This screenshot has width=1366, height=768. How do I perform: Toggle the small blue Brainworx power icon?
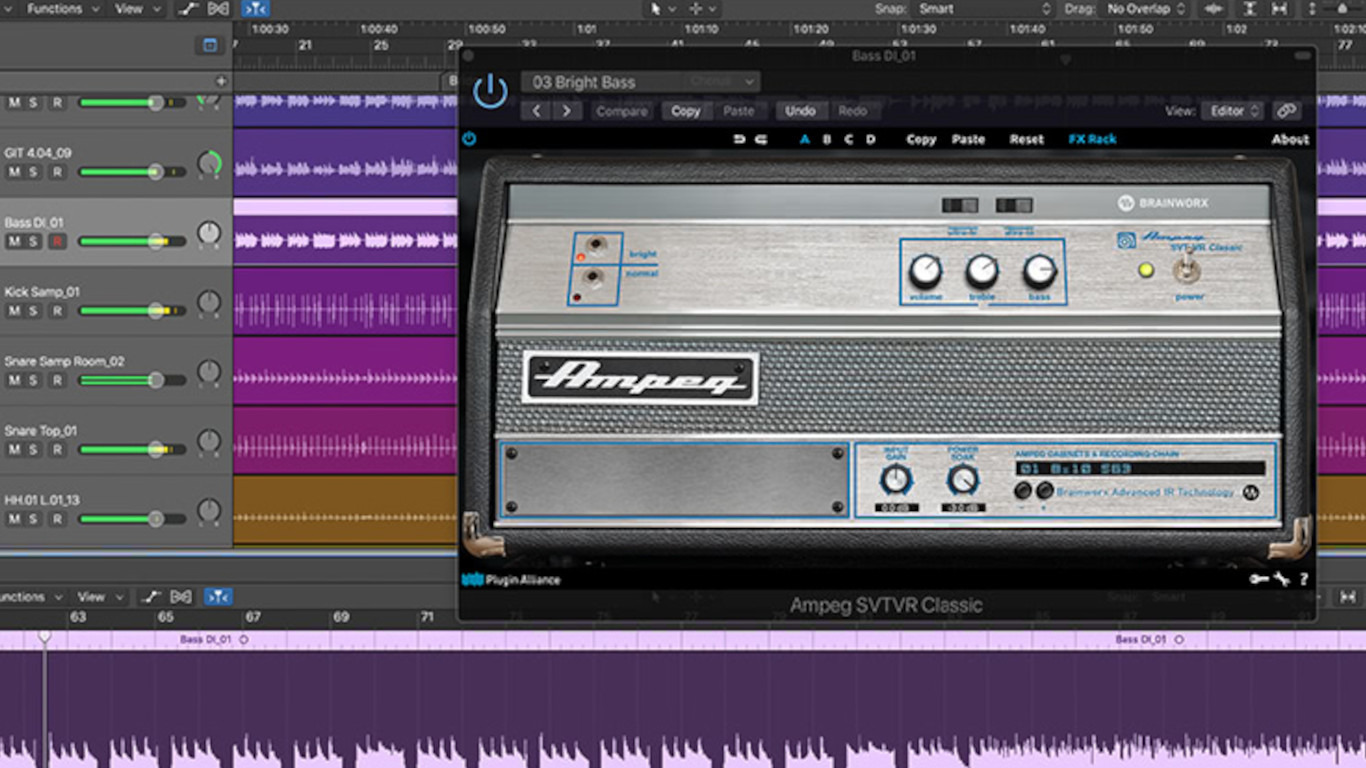(x=469, y=139)
